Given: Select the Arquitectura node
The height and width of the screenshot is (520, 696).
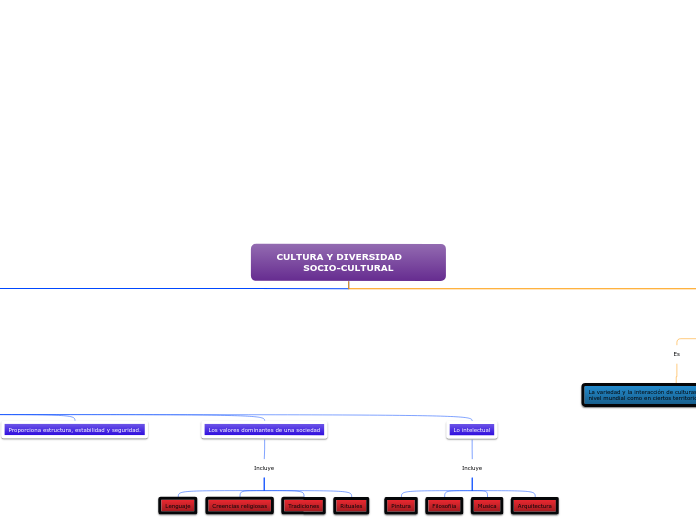Looking at the screenshot, I should pyautogui.click(x=534, y=506).
